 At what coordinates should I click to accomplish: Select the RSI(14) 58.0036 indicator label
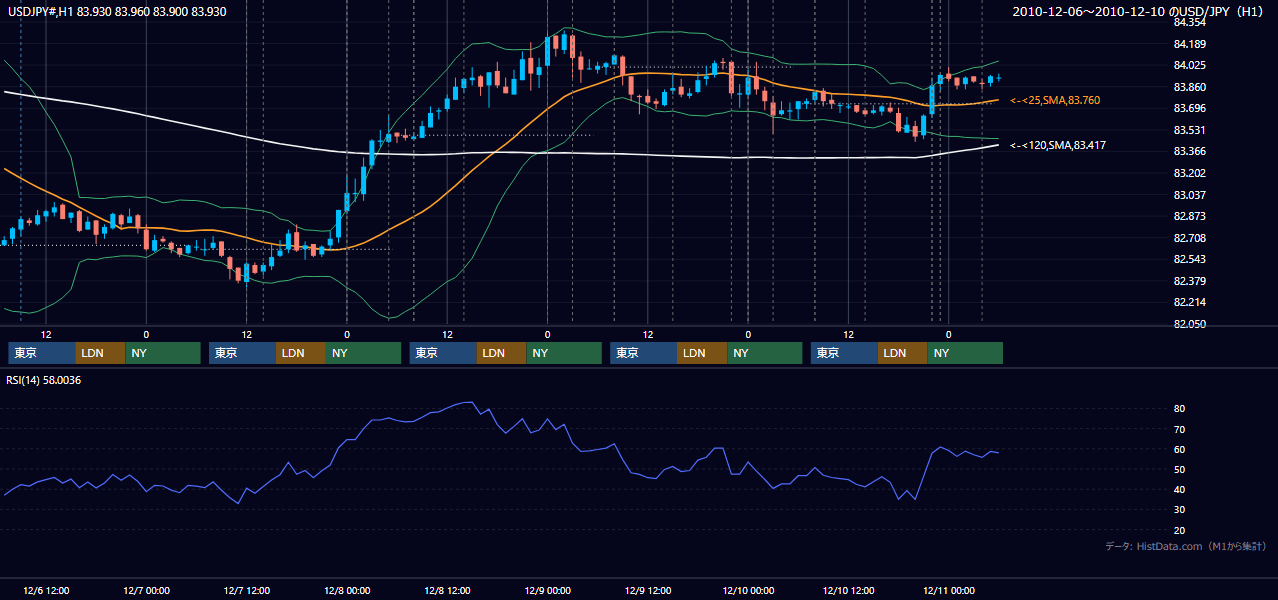click(x=43, y=380)
